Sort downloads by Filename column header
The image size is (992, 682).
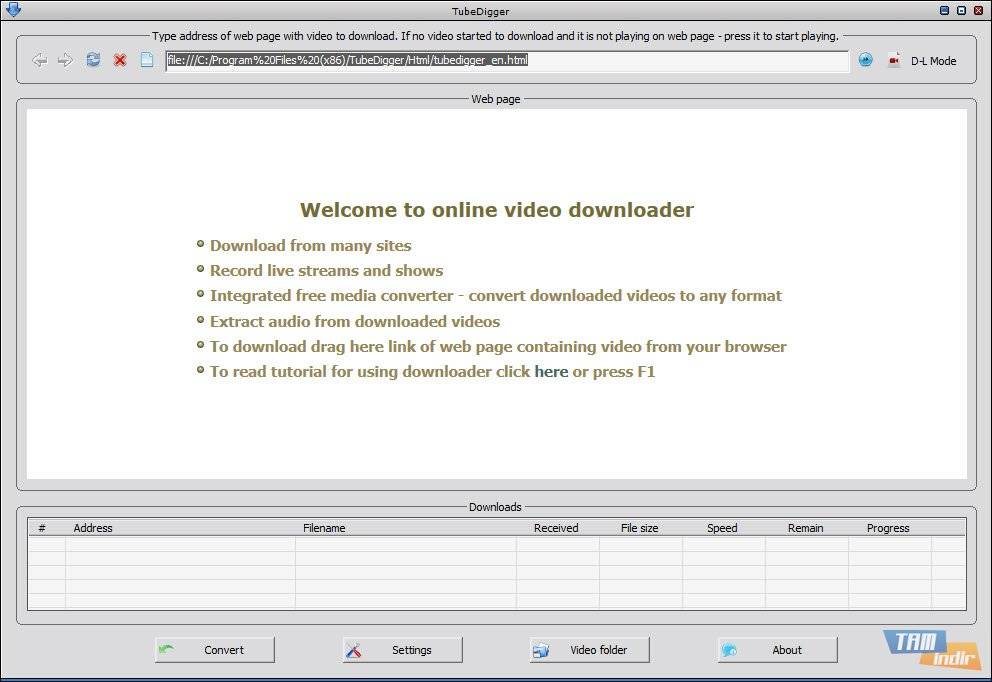coord(324,528)
